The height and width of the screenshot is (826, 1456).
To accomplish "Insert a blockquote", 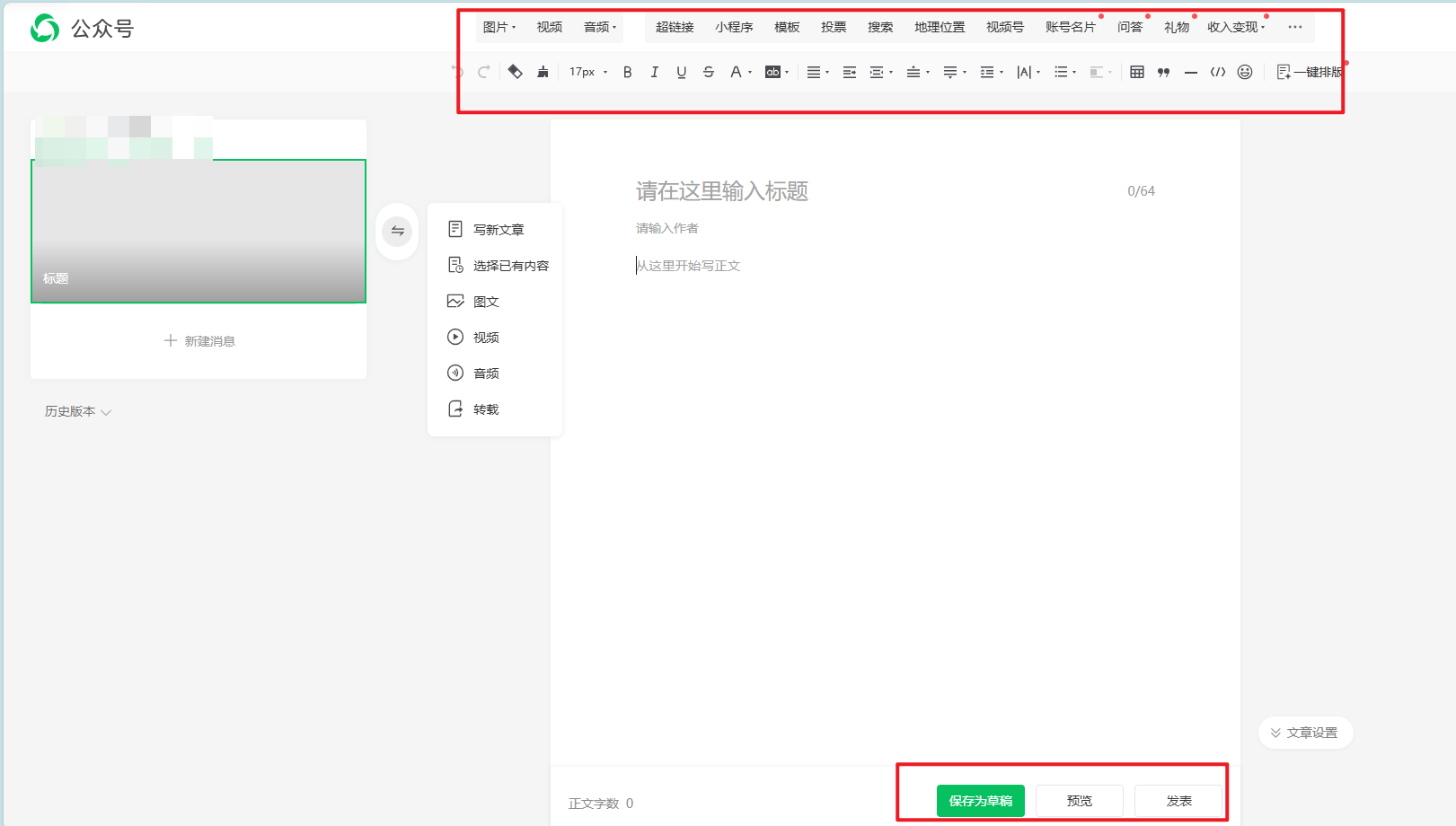I will pos(1163,72).
